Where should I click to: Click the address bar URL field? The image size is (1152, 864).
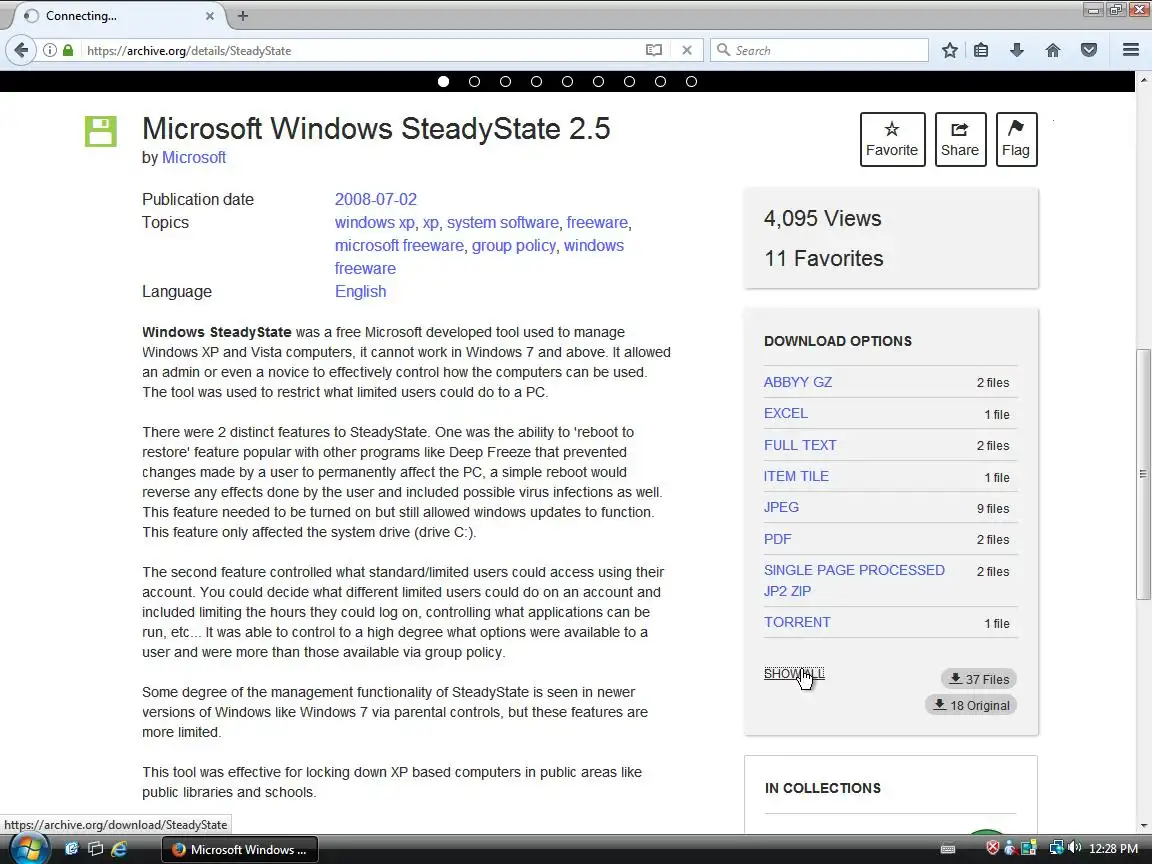point(360,50)
